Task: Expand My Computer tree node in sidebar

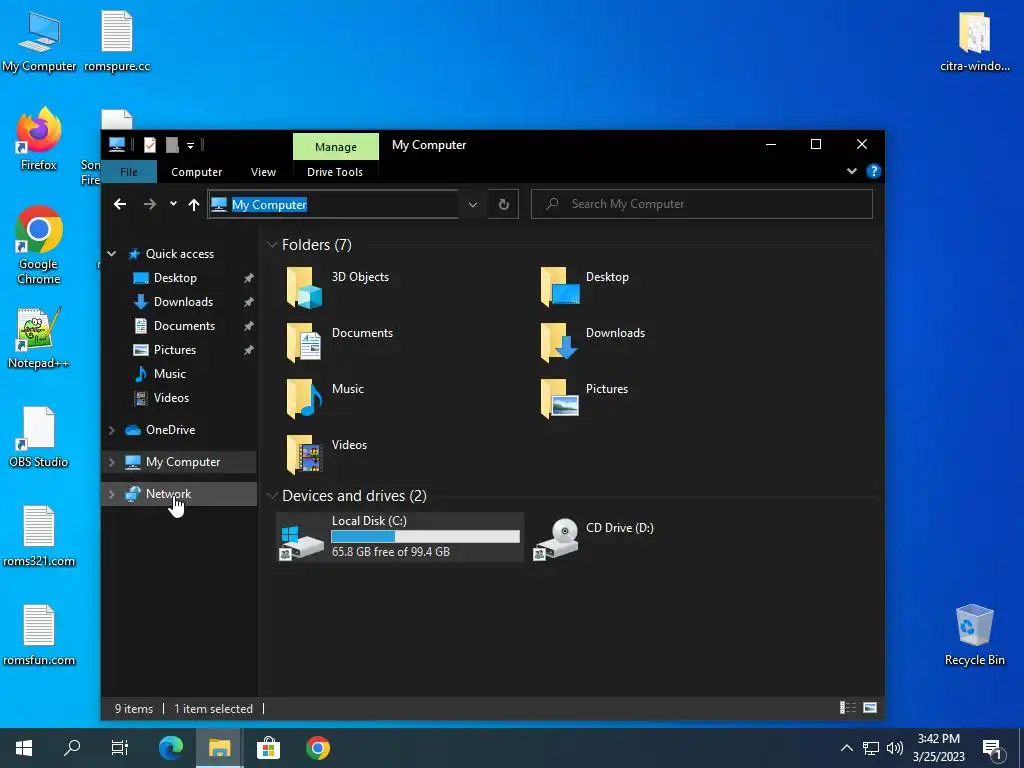Action: click(112, 462)
